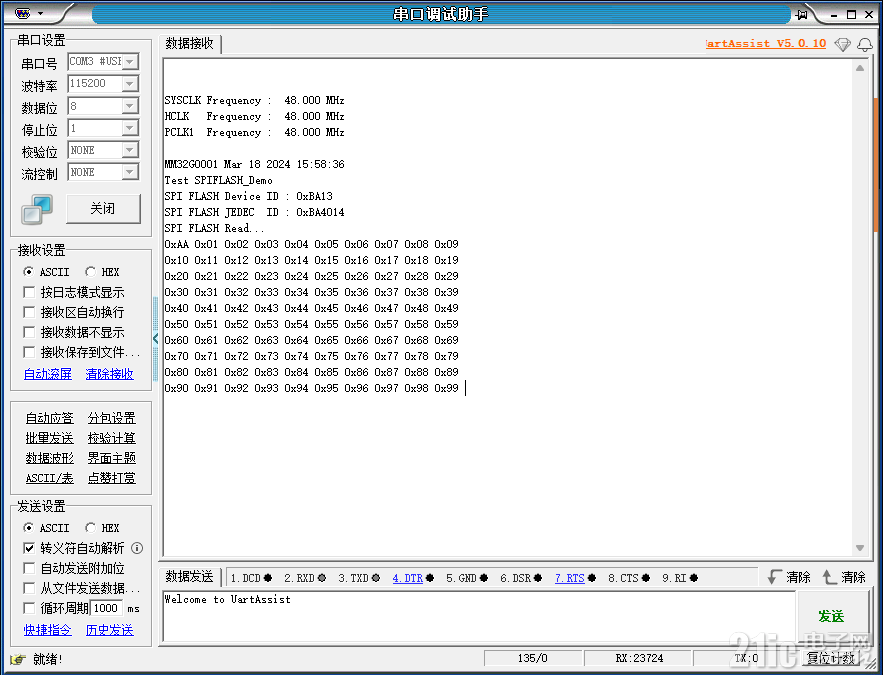Open the 停止位 dropdown
This screenshot has height=675, width=883.
pyautogui.click(x=130, y=128)
